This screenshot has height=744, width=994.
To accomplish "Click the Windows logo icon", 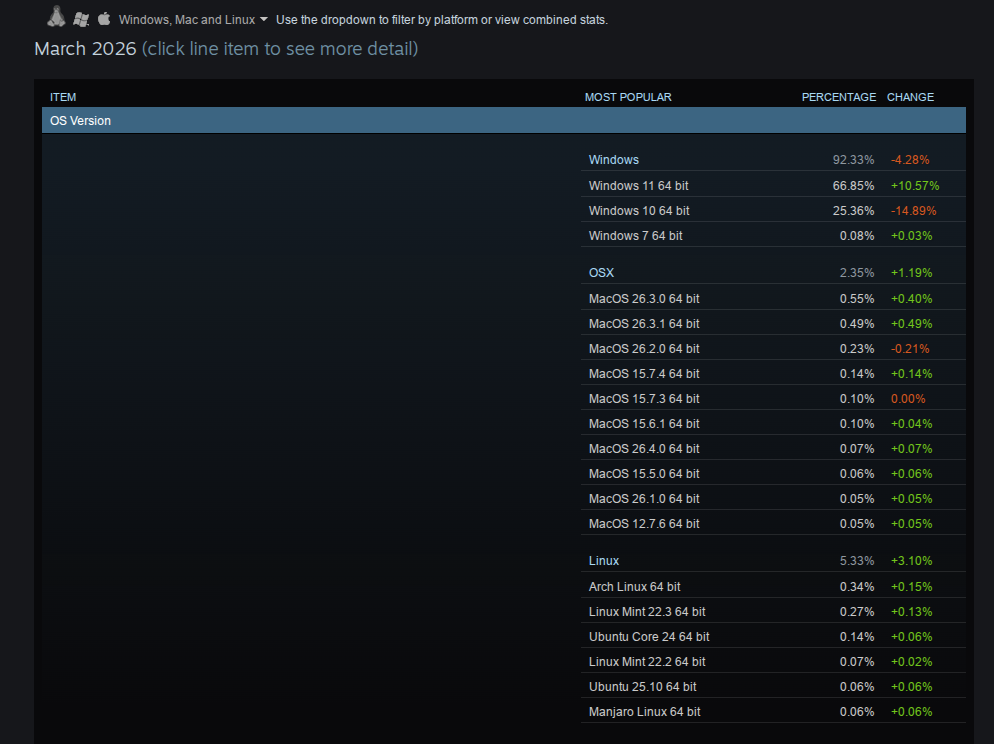I will coord(81,20).
